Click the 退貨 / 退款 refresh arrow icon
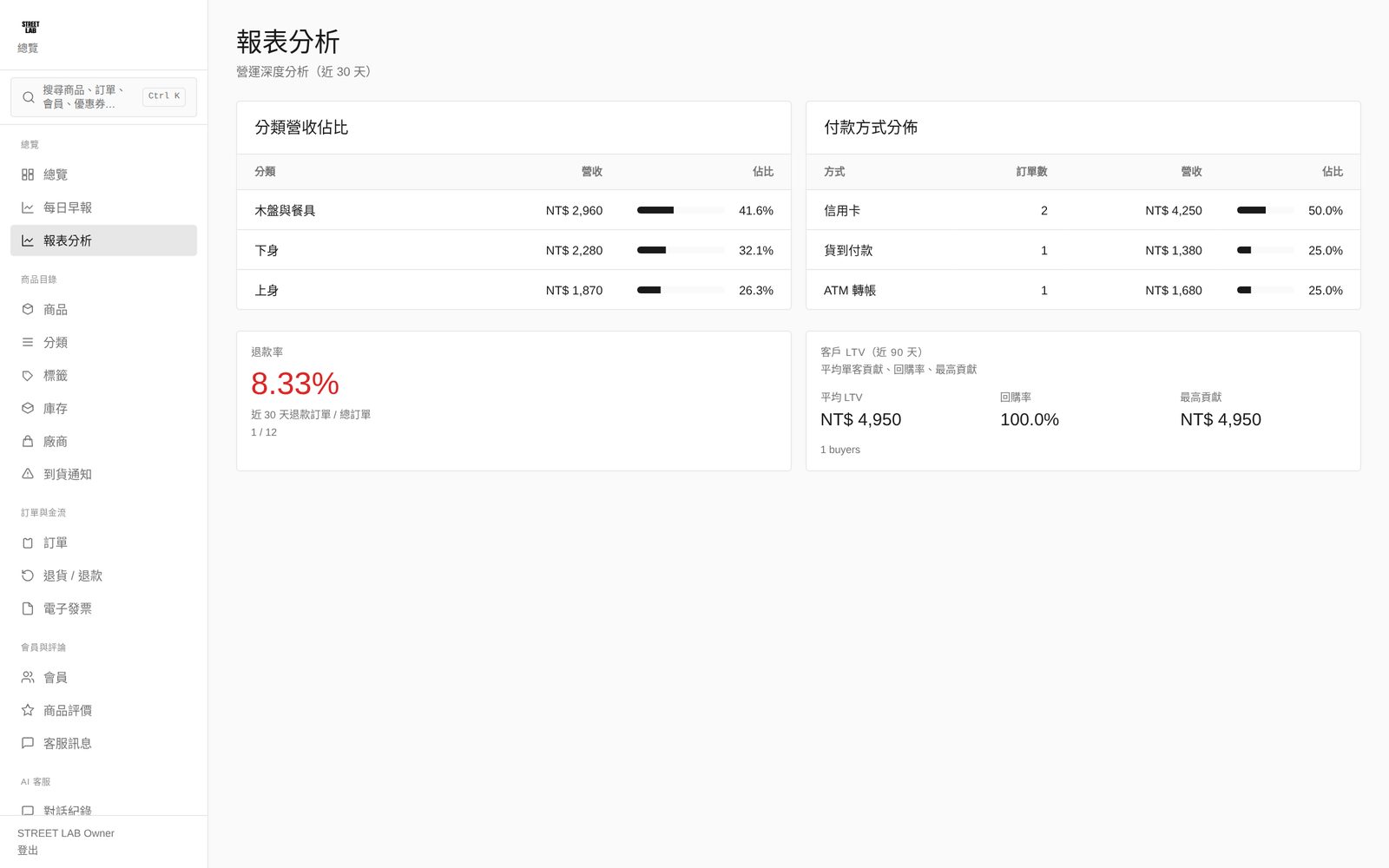 28,575
